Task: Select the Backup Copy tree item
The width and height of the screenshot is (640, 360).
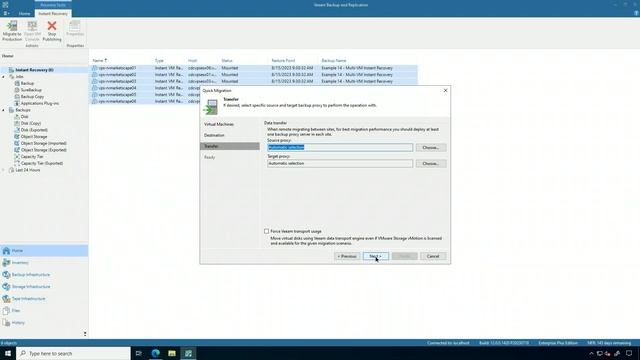Action: tap(32, 97)
